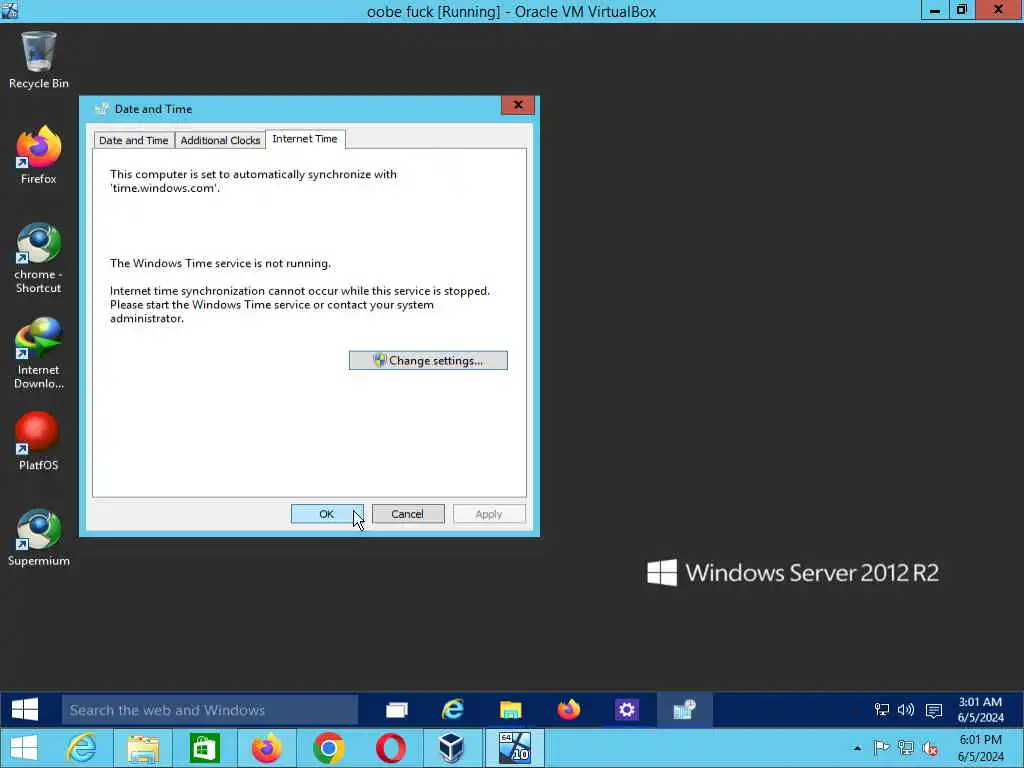Select the Firefox desktop shortcut
This screenshot has width=1024, height=768.
coord(39,155)
